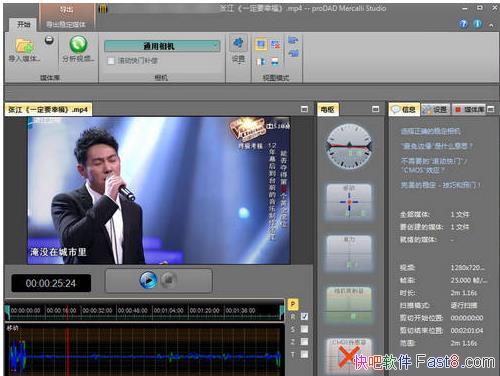
Task: Select the lower-left view mode icon
Action: 261,61
